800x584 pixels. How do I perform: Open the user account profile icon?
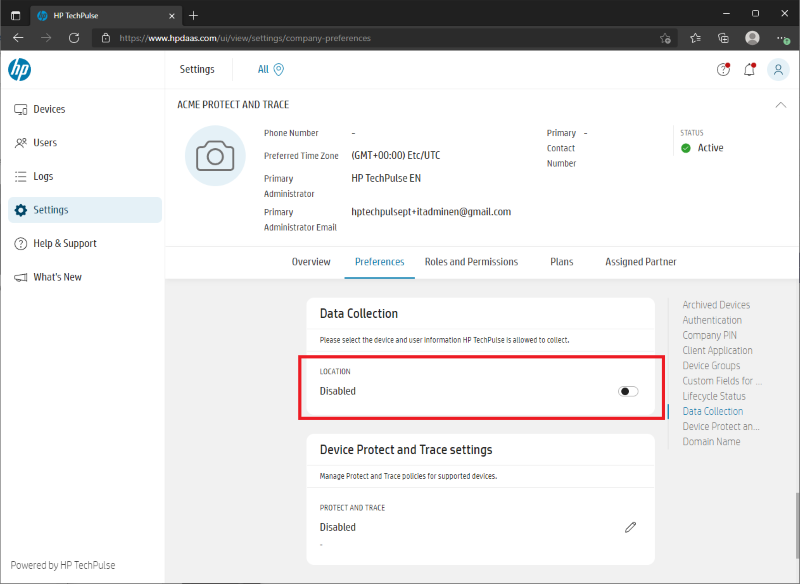[778, 69]
